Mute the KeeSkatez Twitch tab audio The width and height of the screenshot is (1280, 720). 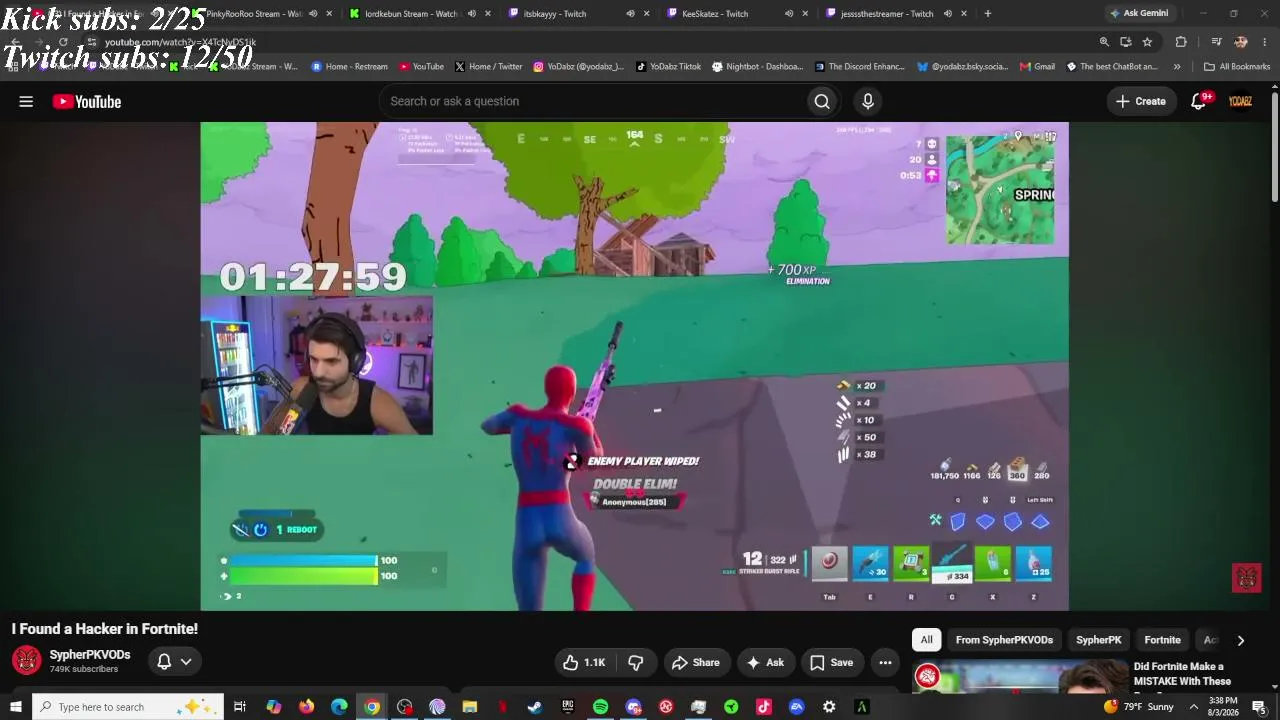click(789, 14)
